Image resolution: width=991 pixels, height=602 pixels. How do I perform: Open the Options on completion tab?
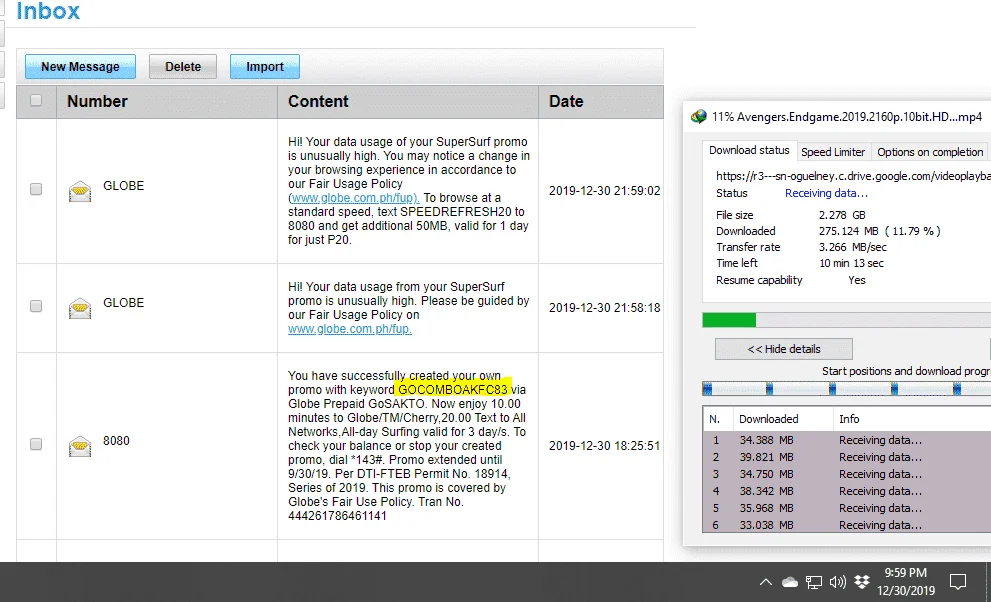930,152
